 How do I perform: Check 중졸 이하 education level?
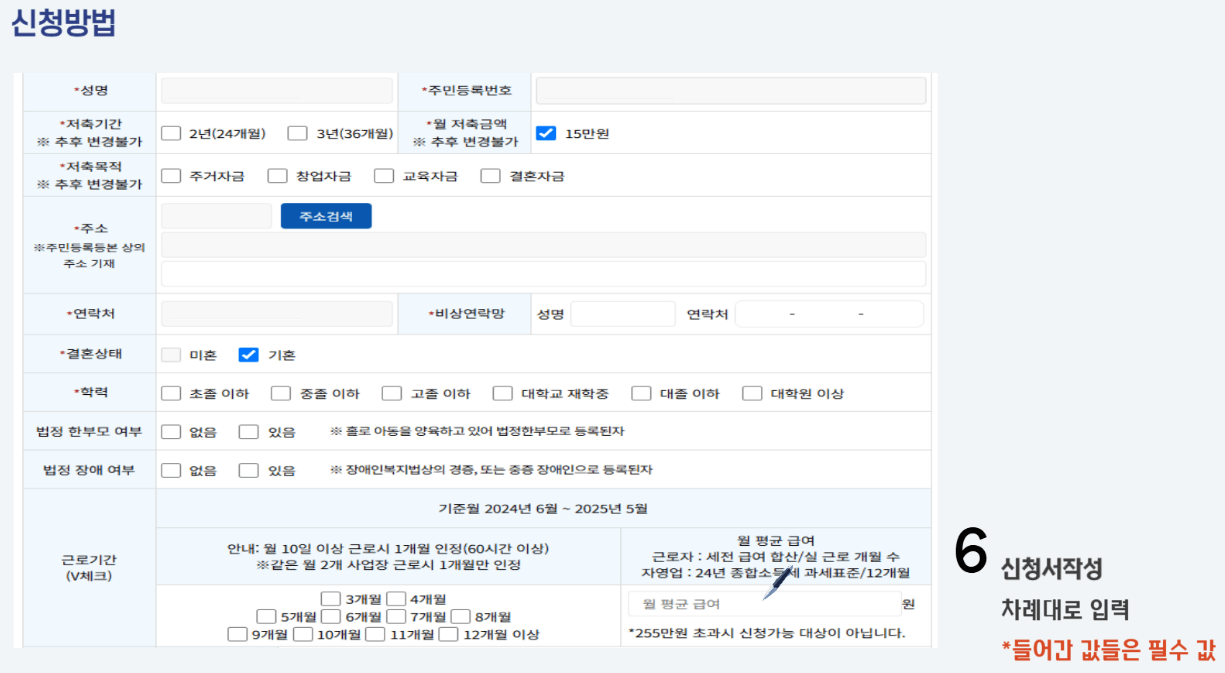(281, 394)
